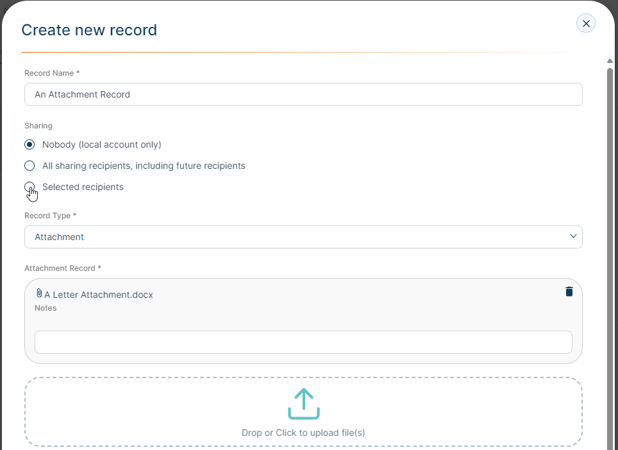Click the All sharing recipients label text
Image resolution: width=618 pixels, height=450 pixels.
point(143,166)
